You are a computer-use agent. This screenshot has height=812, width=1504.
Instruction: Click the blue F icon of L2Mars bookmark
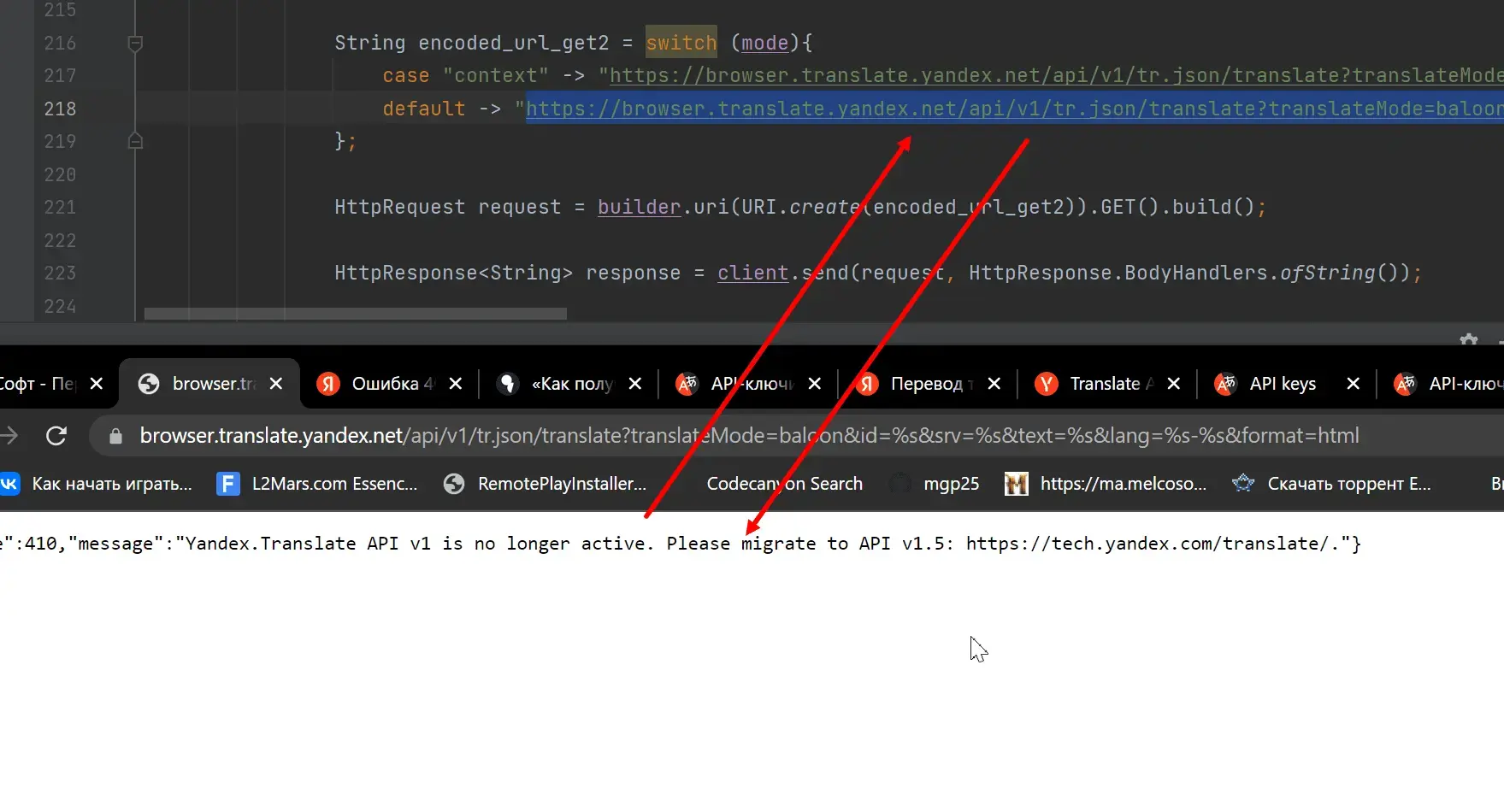click(x=227, y=484)
